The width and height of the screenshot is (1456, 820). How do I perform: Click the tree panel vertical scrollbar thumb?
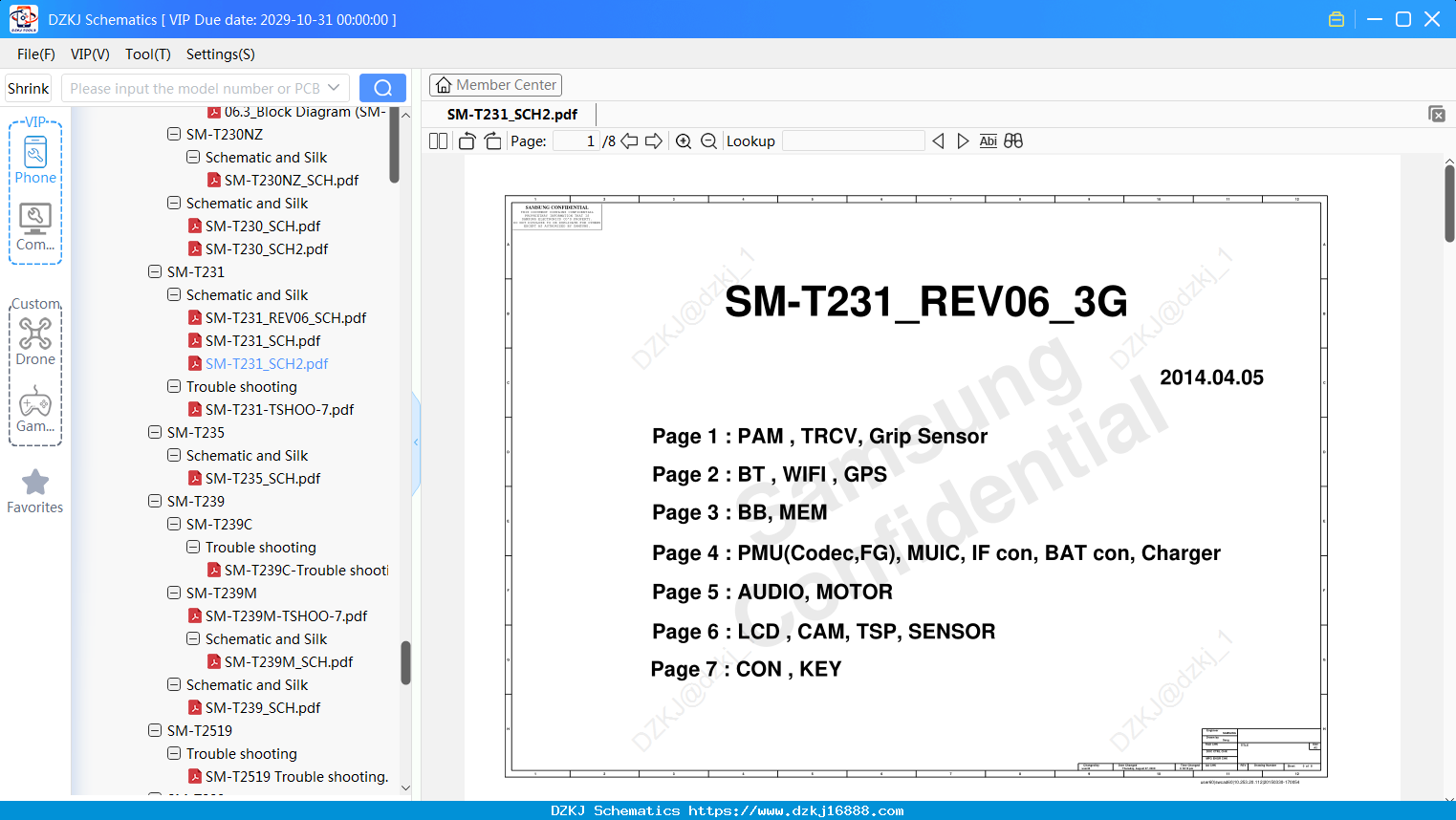tap(405, 662)
